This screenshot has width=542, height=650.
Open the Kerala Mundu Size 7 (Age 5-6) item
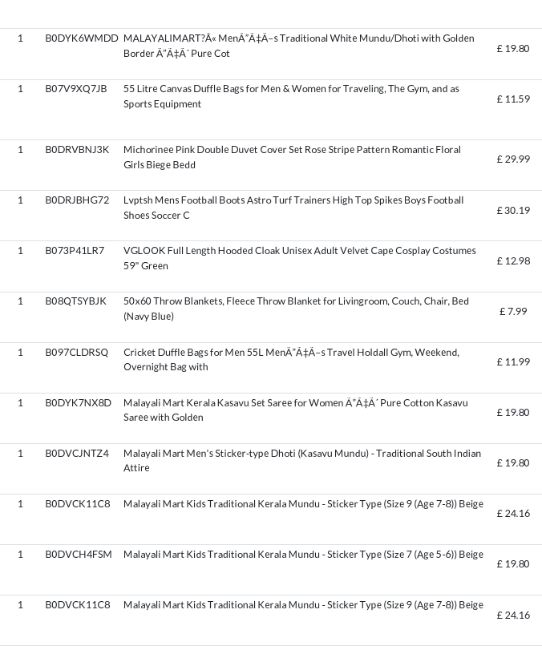pos(303,555)
